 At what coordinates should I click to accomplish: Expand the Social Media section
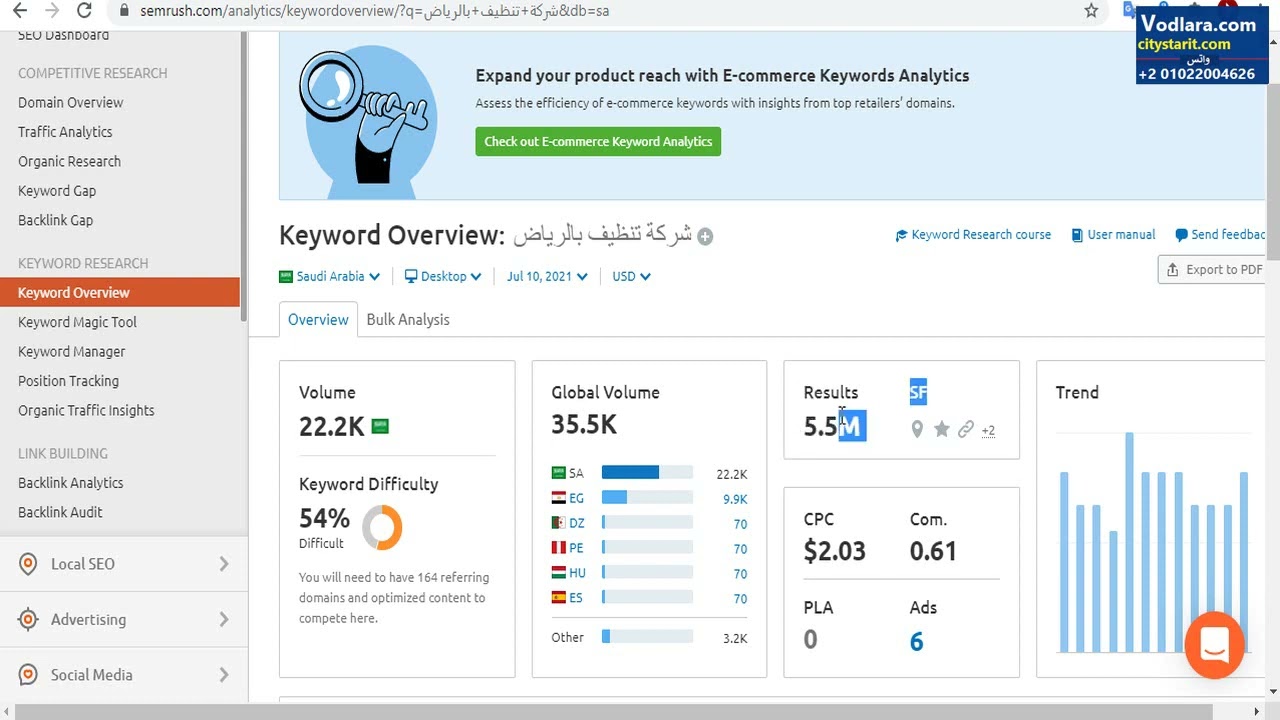124,675
